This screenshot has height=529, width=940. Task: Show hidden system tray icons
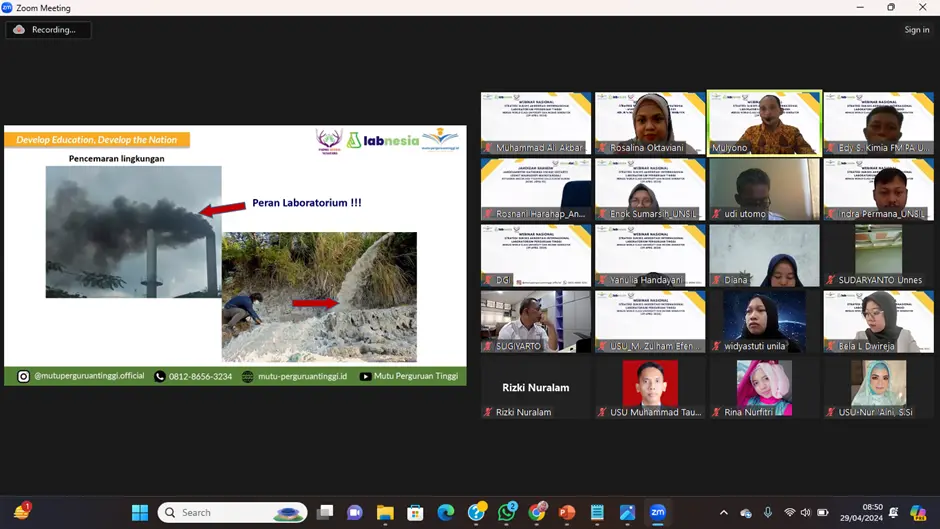[724, 512]
